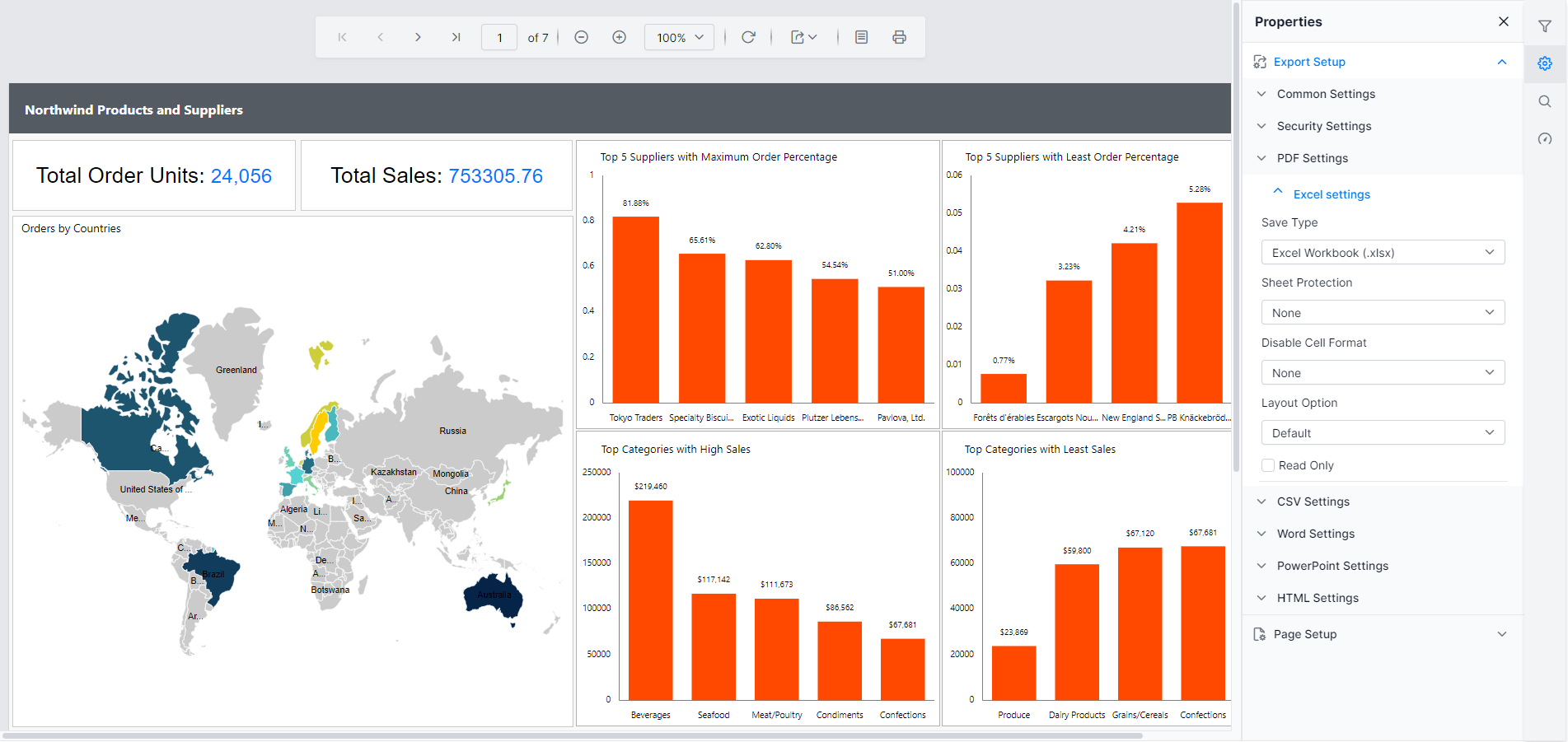
Task: Click the vertical scrollbar of the report
Action: click(x=1236, y=237)
